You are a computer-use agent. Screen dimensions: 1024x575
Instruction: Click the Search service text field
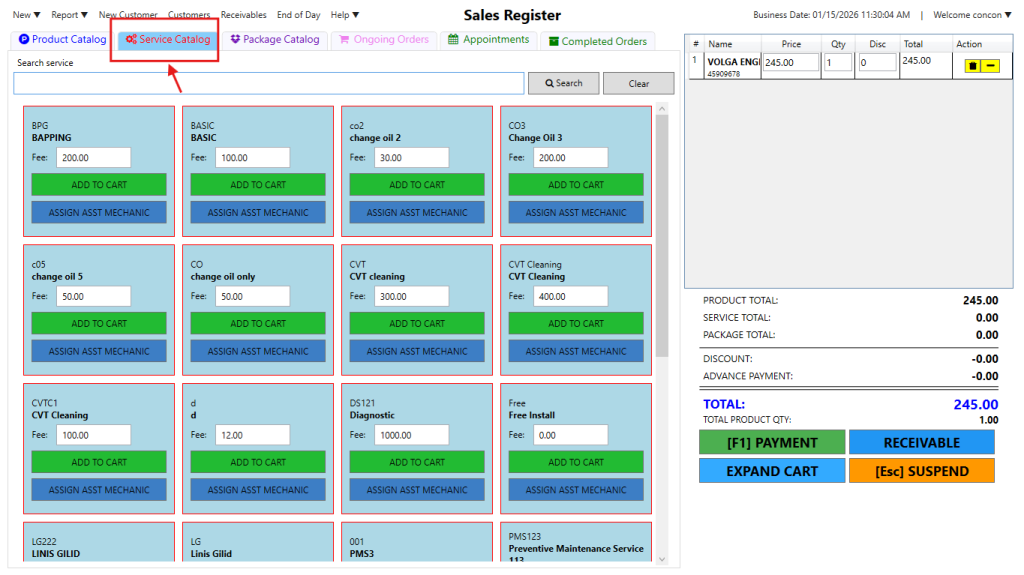coord(269,83)
